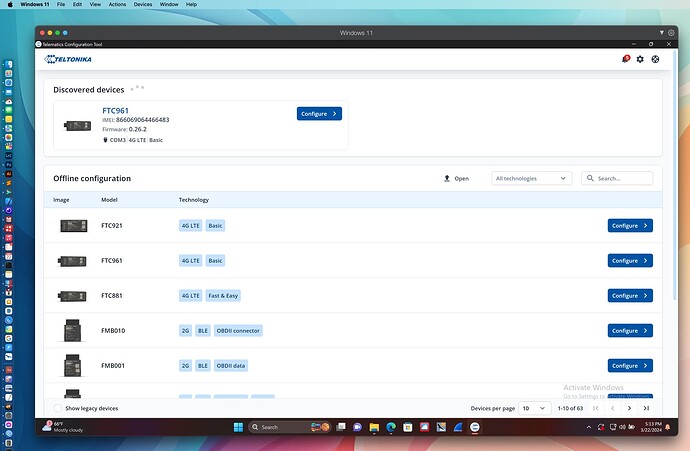
Task: Click the volume icon in the system tray
Action: click(622, 427)
